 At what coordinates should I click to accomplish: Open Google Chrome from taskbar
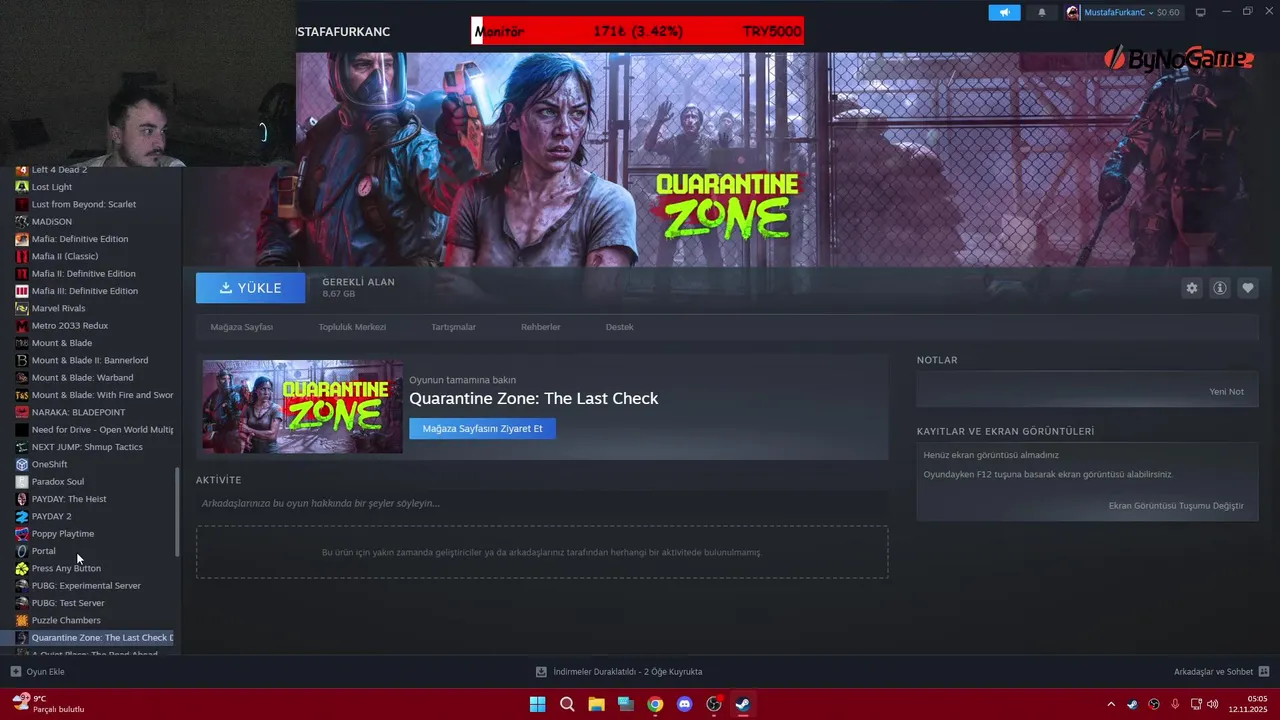[655, 704]
